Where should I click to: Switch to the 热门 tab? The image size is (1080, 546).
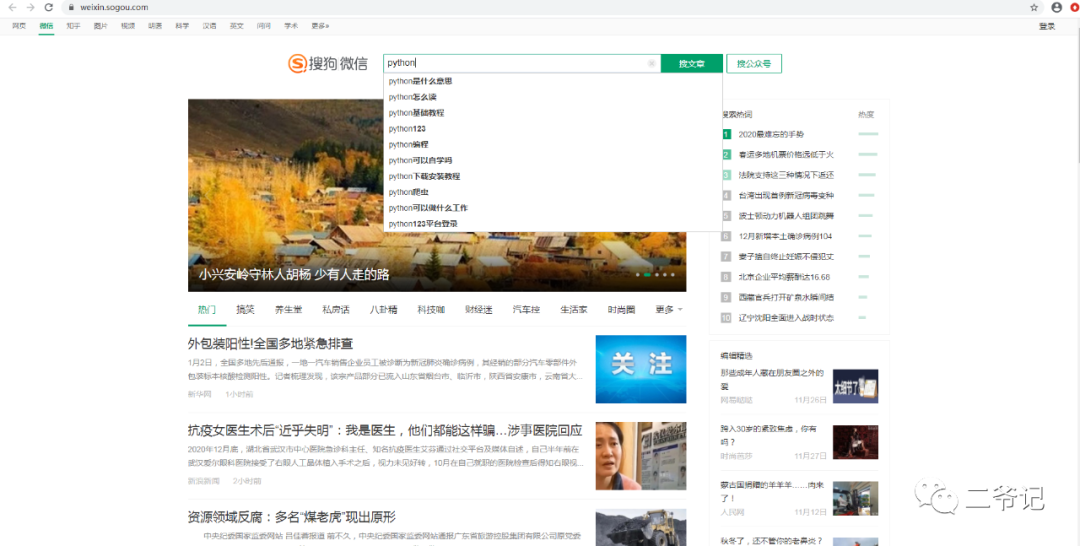[x=207, y=310]
